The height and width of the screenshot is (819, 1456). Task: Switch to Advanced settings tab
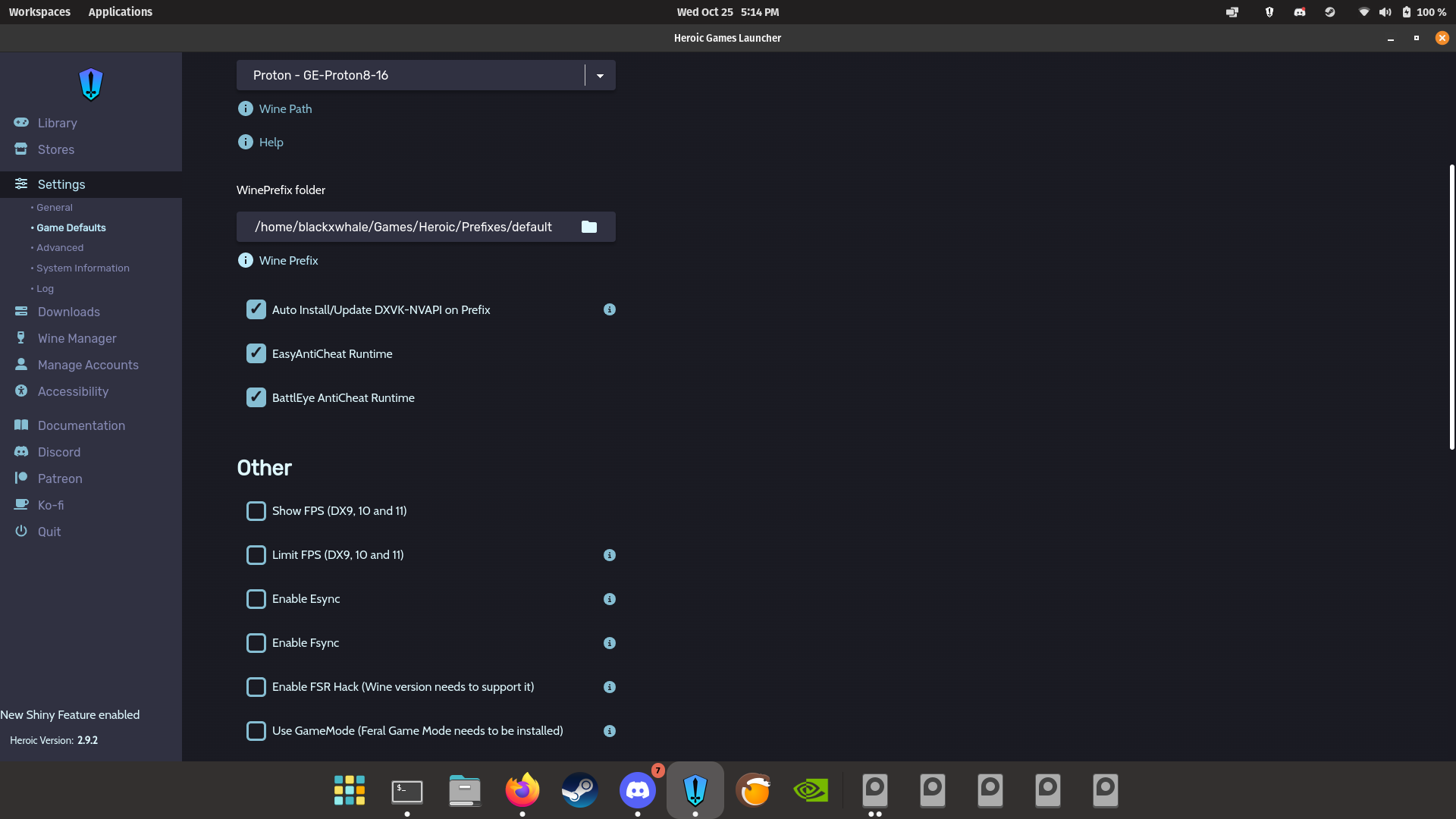point(60,248)
